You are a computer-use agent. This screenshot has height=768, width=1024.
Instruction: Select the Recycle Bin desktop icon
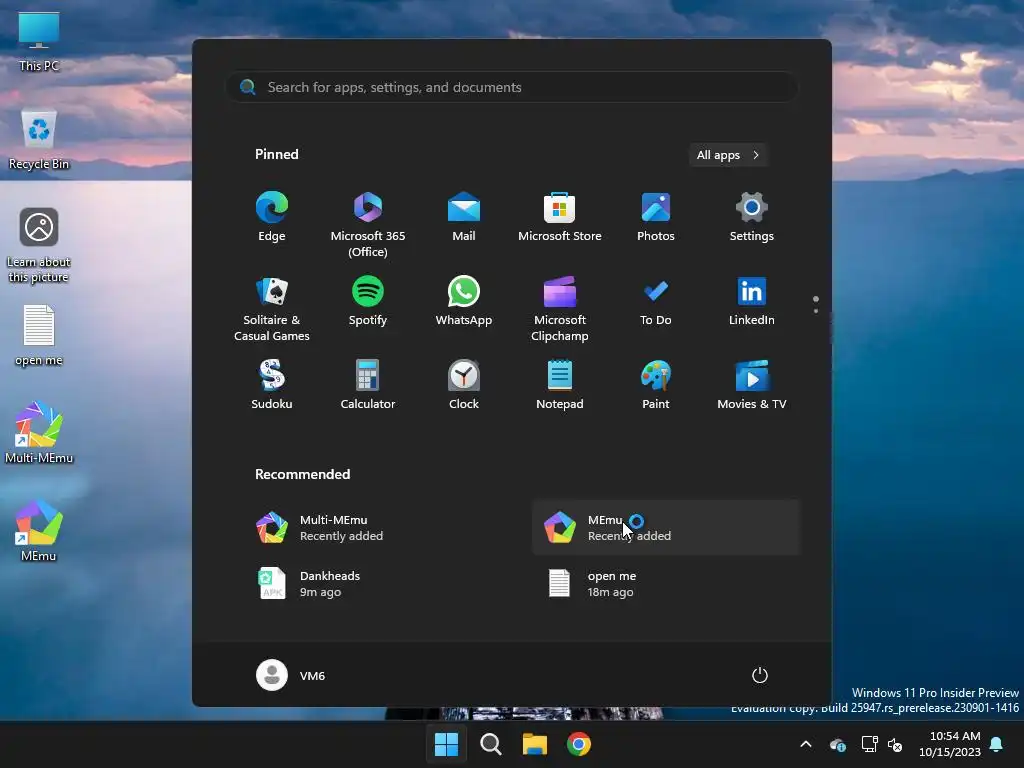click(39, 140)
